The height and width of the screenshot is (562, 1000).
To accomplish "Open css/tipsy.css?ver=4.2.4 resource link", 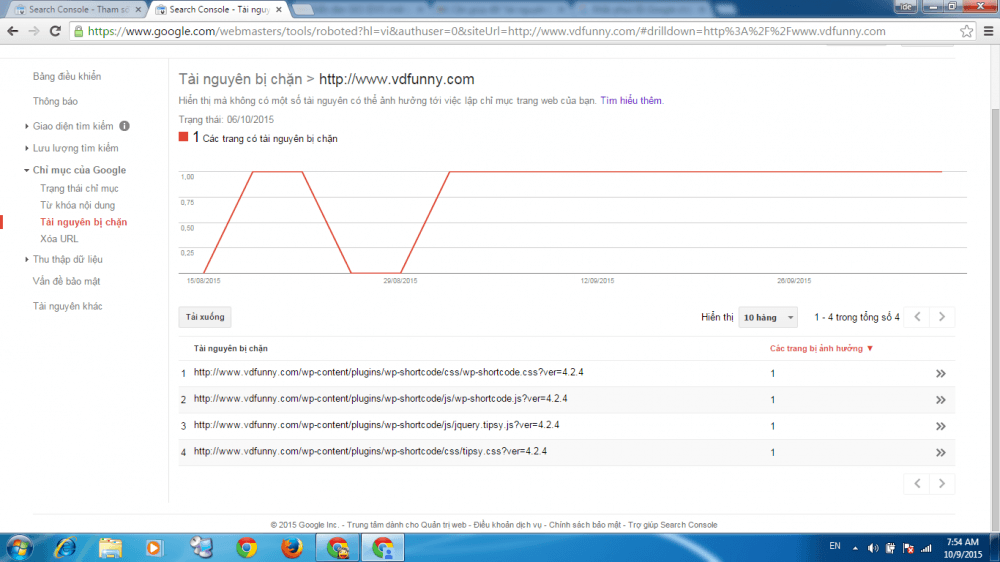I will click(x=370, y=451).
